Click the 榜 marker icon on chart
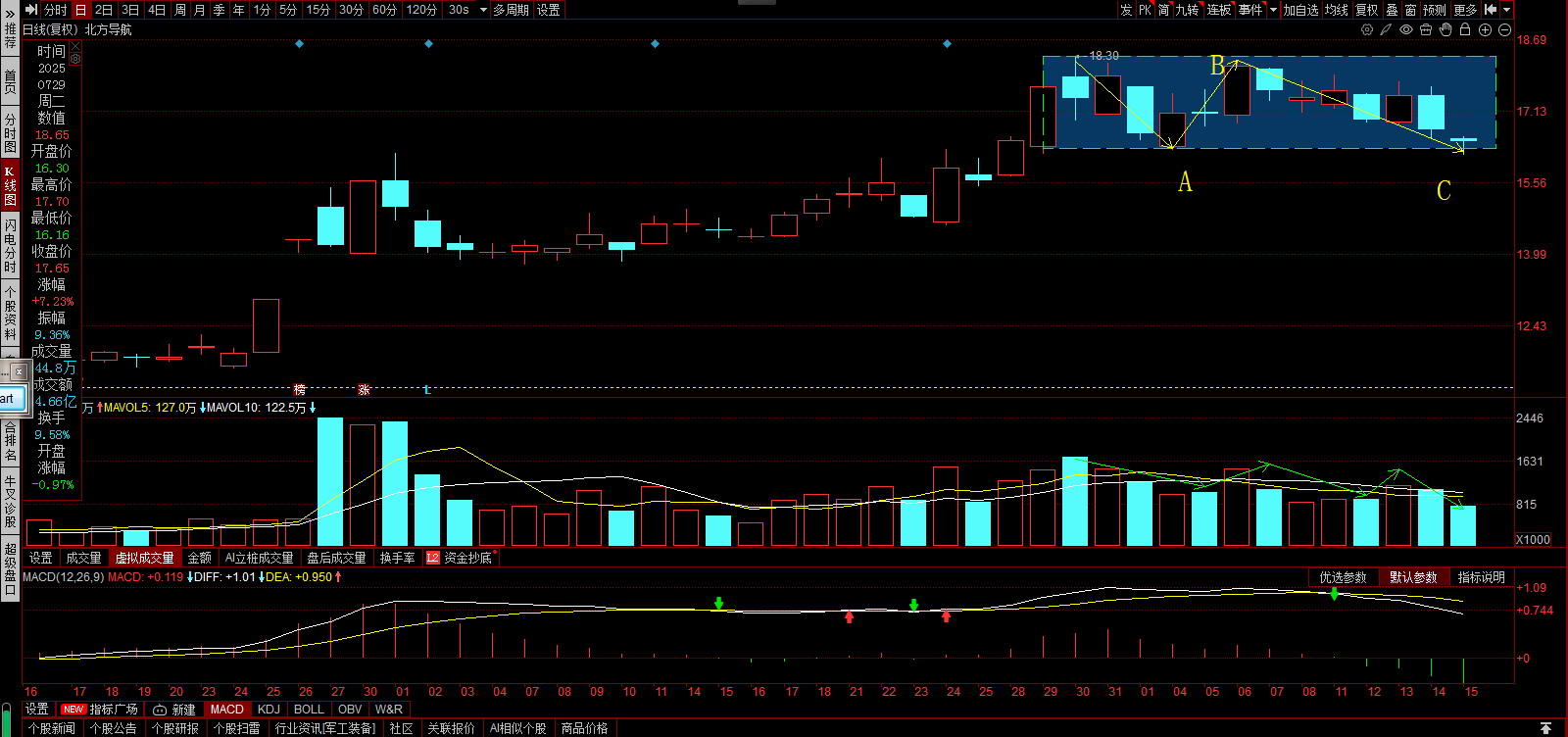The image size is (1568, 737). [300, 390]
